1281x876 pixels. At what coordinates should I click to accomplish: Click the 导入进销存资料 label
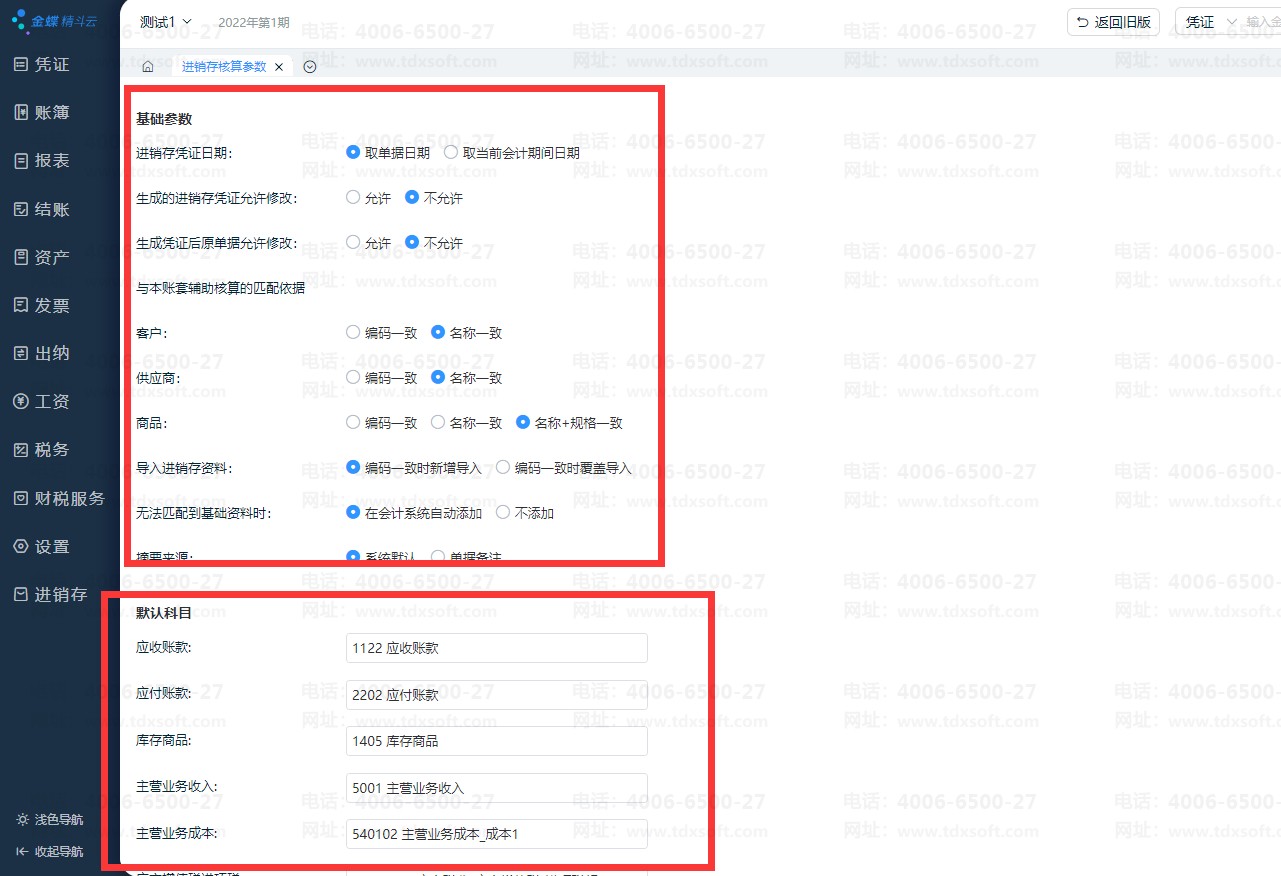coord(184,468)
